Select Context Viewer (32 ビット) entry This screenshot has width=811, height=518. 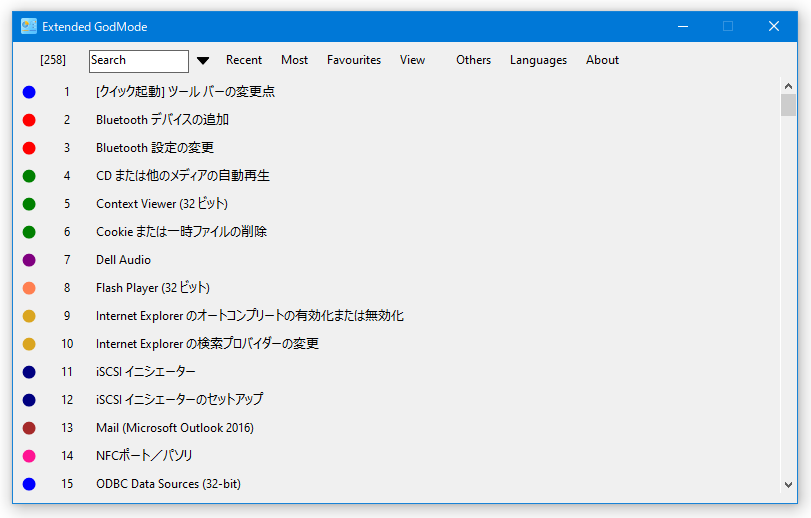click(x=162, y=204)
